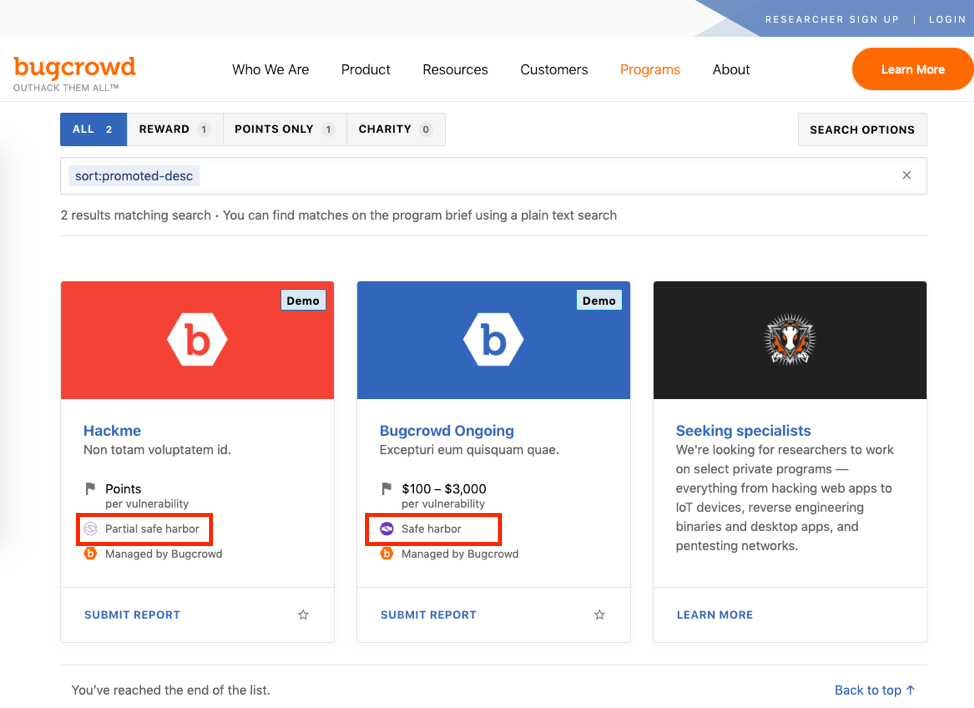Screen dimensions: 974x708
Task: Open the Customers menu
Action: coord(554,70)
